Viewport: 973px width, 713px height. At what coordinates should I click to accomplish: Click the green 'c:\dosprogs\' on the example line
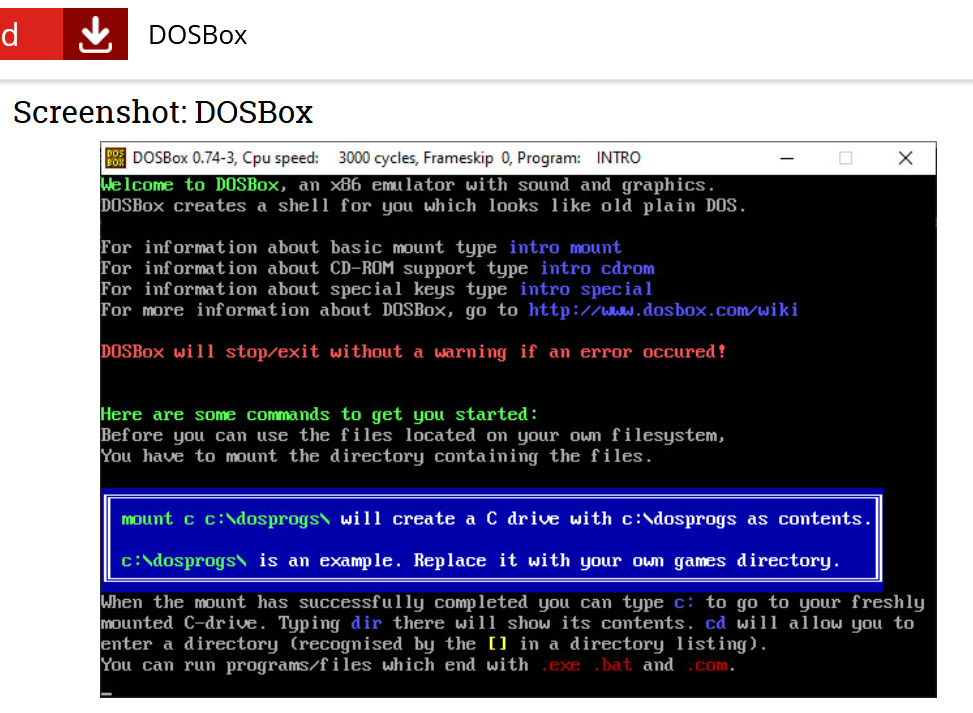[x=184, y=560]
